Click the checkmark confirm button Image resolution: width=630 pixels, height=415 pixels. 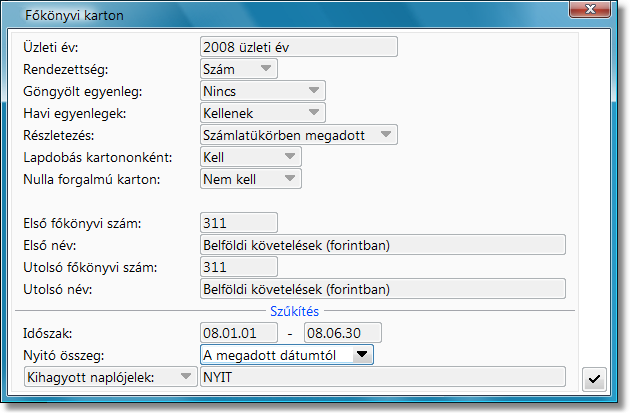[x=595, y=377]
